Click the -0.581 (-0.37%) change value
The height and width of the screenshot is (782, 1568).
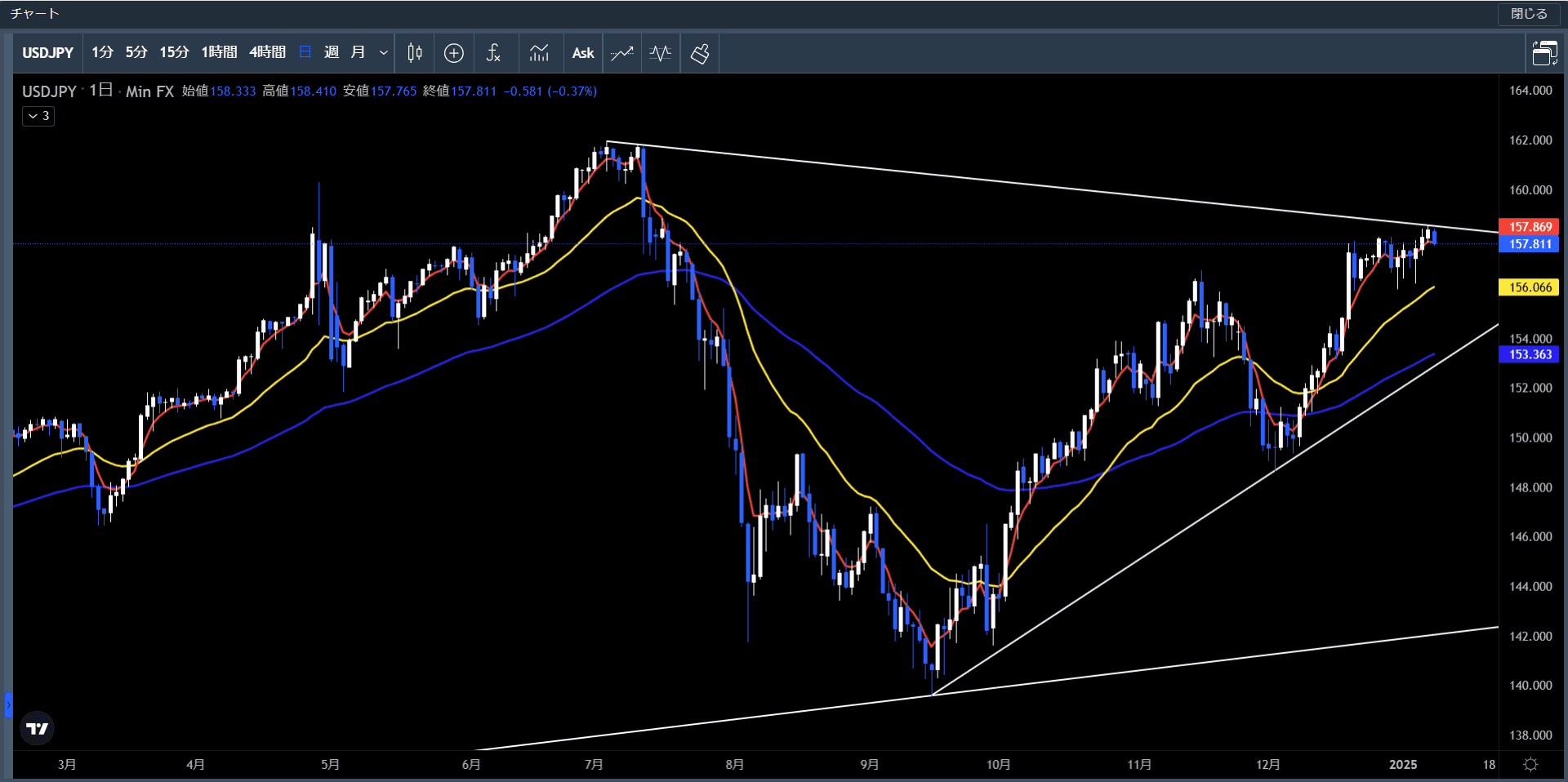pyautogui.click(x=550, y=91)
